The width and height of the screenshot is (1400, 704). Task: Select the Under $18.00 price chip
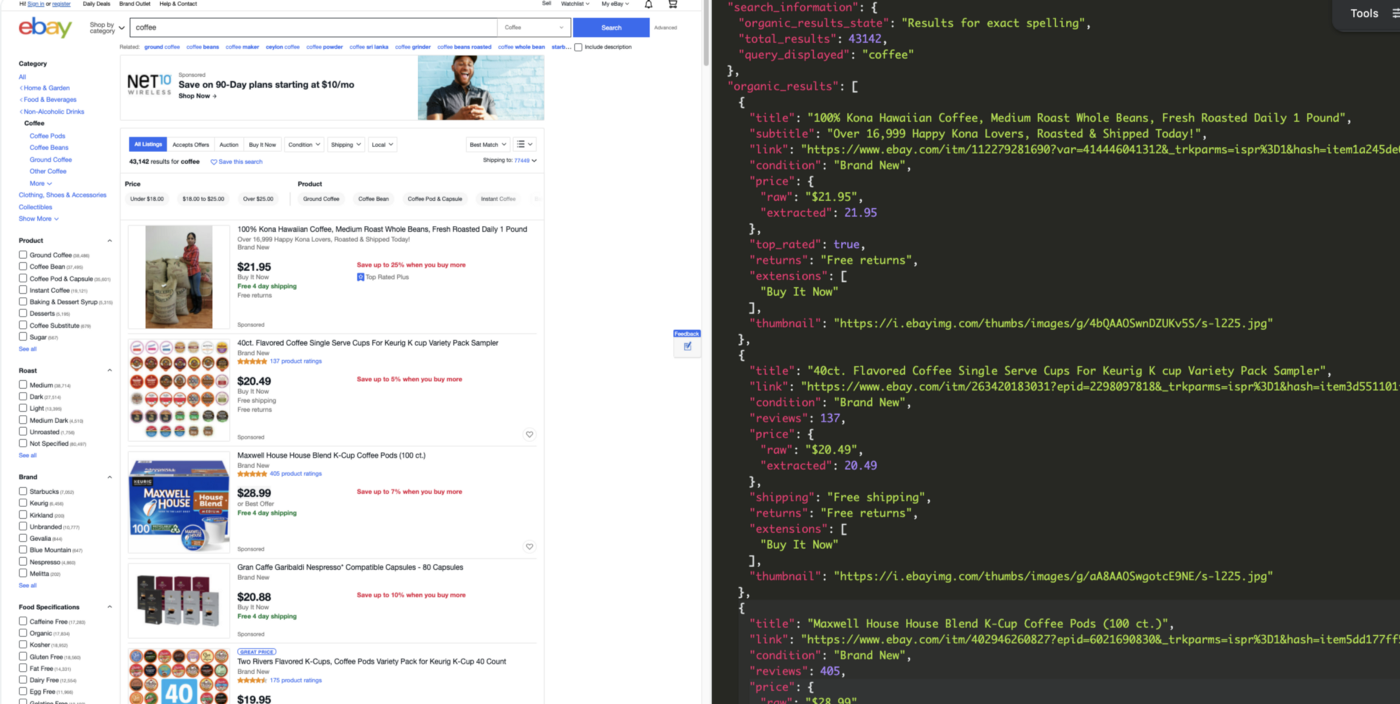point(147,199)
